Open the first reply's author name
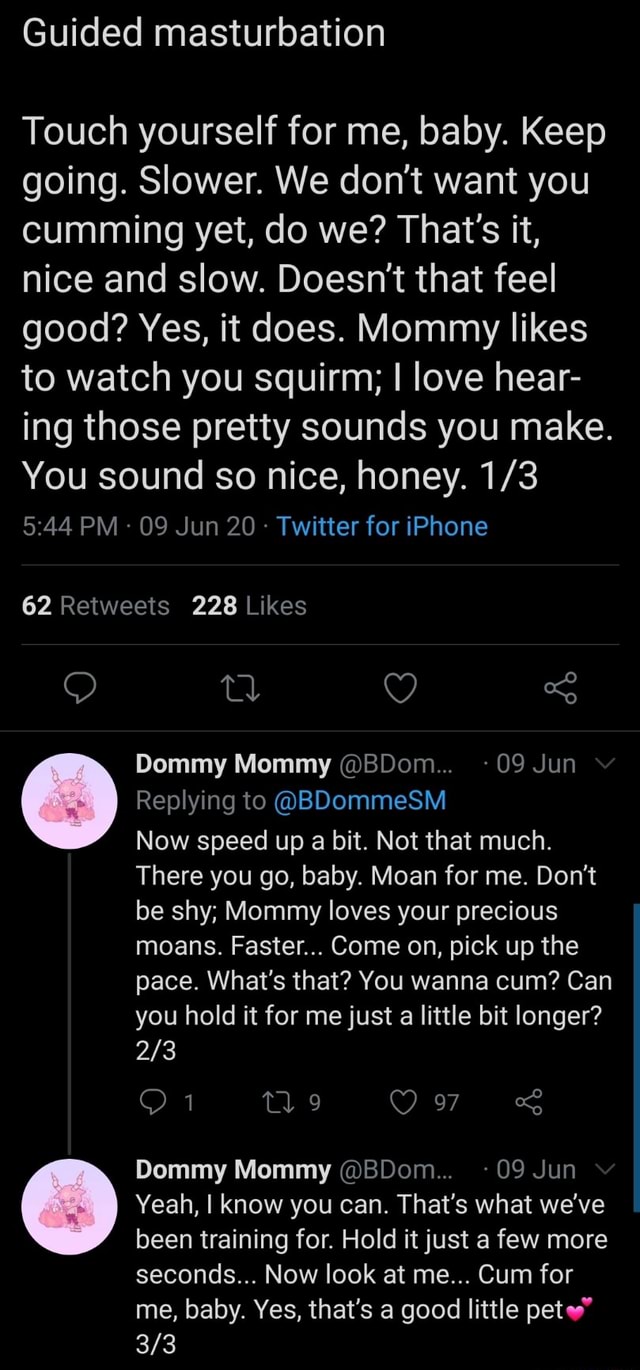Viewport: 640px width, 1370px height. tap(232, 765)
